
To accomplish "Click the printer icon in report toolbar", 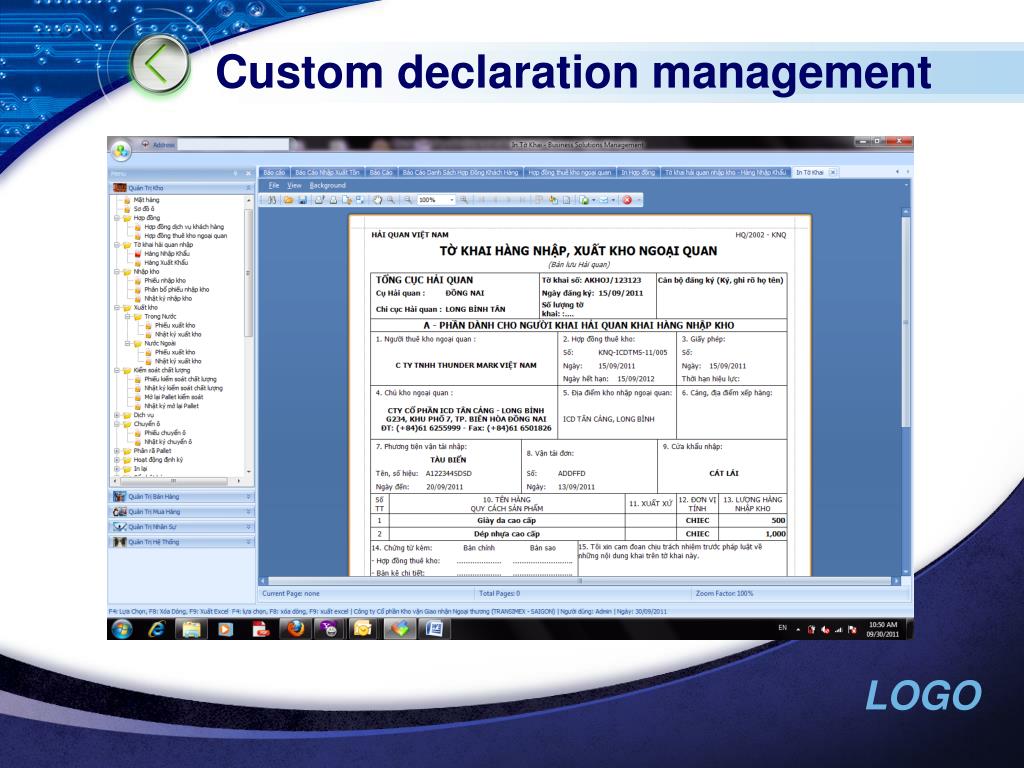I will click(x=333, y=200).
